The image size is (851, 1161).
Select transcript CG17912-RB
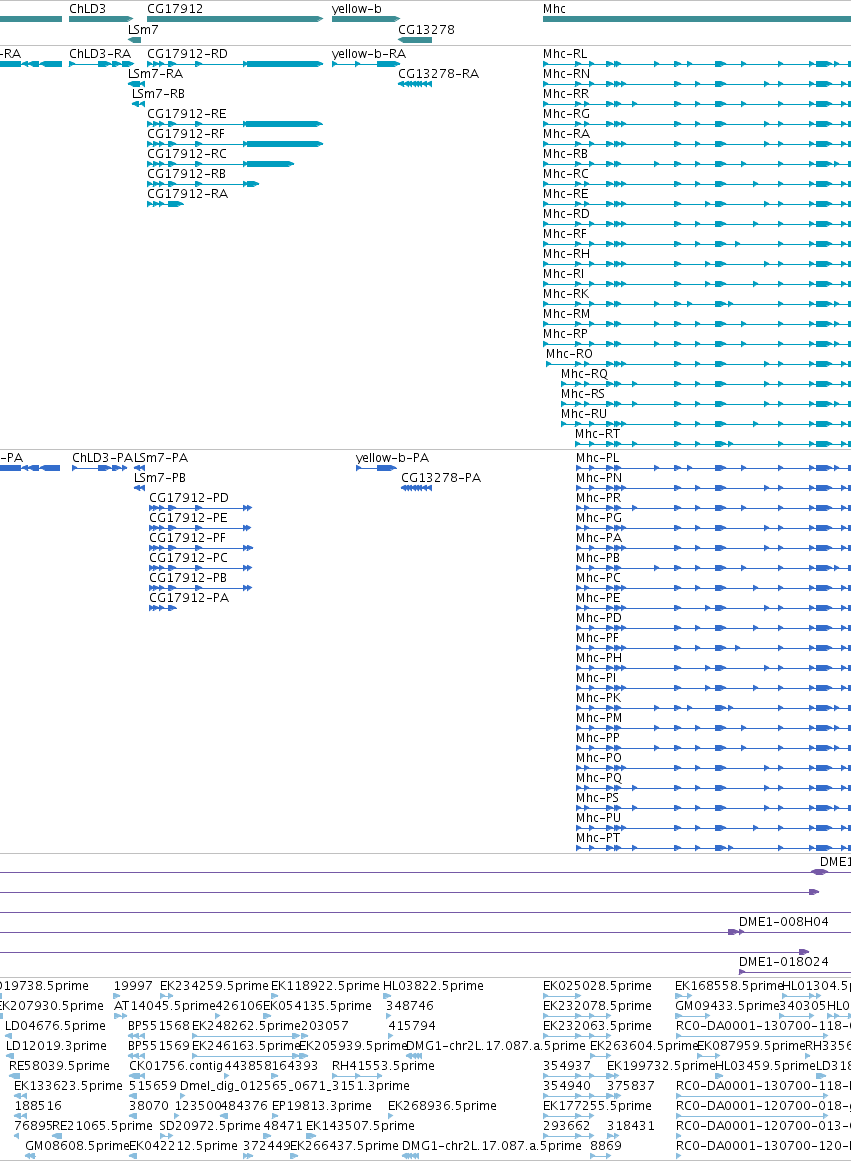[x=187, y=174]
